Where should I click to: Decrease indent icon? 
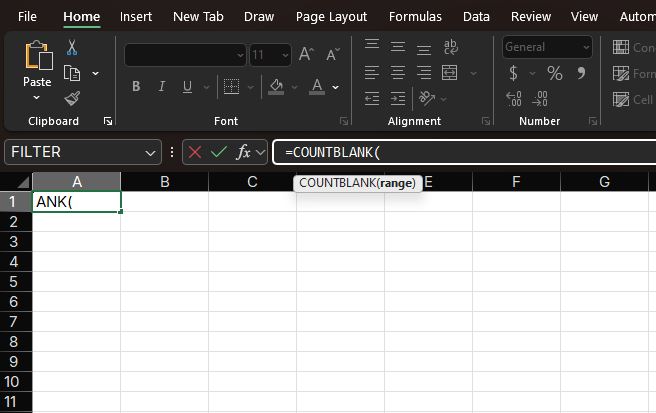point(372,99)
